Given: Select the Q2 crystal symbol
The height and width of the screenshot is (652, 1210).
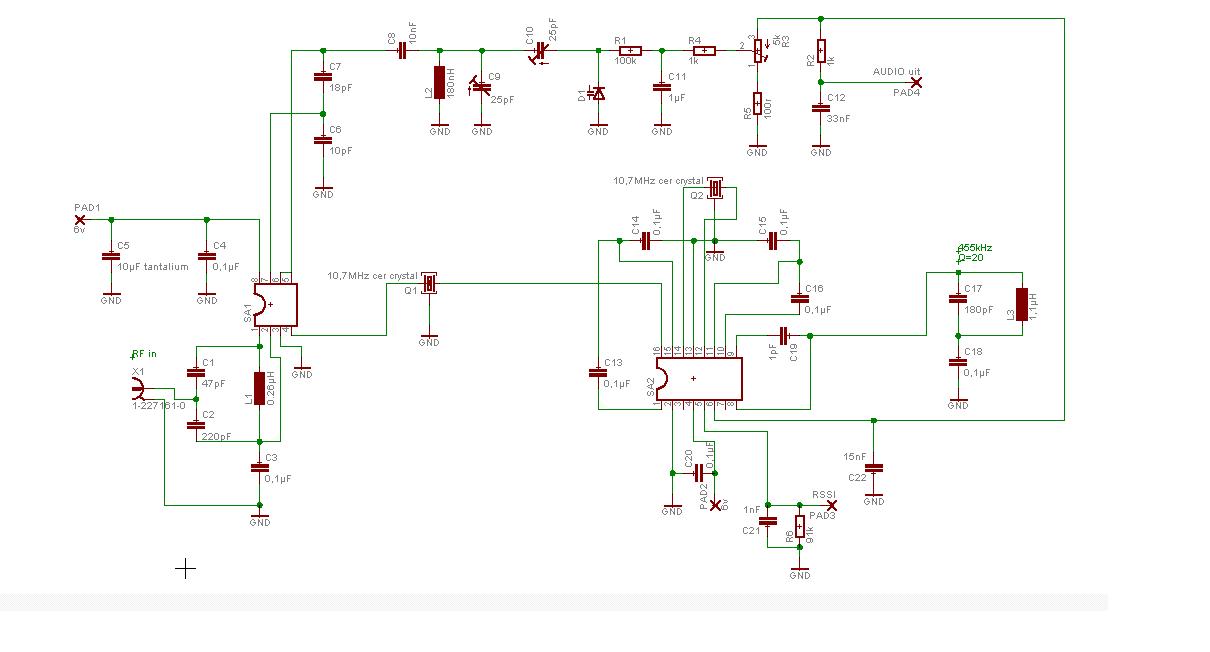Looking at the screenshot, I should pyautogui.click(x=715, y=188).
